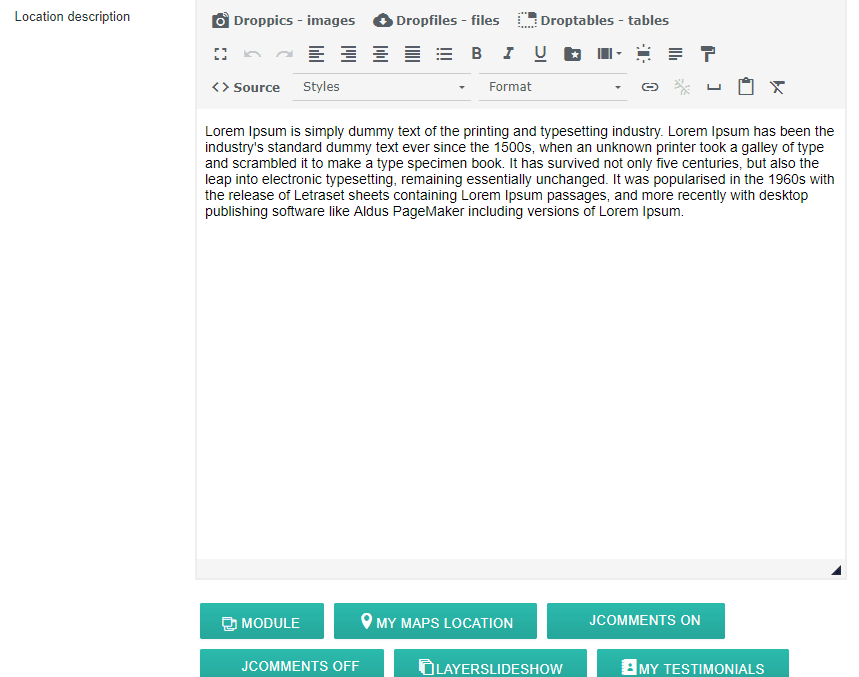Underline the selected text
Screen dimensions: 859x677
[x=540, y=54]
